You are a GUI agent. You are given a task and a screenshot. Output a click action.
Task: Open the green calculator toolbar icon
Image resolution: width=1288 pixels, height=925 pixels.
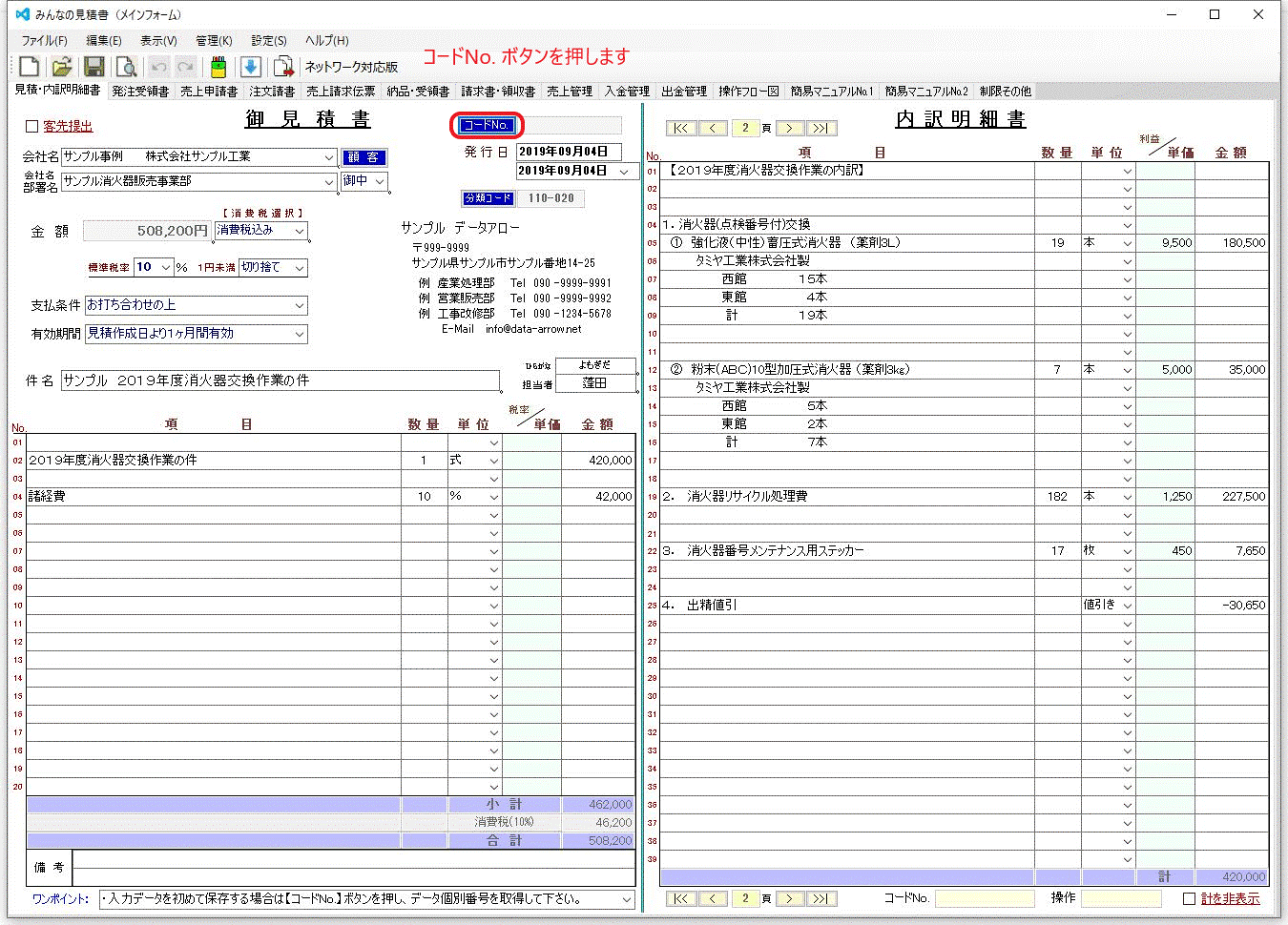(218, 66)
